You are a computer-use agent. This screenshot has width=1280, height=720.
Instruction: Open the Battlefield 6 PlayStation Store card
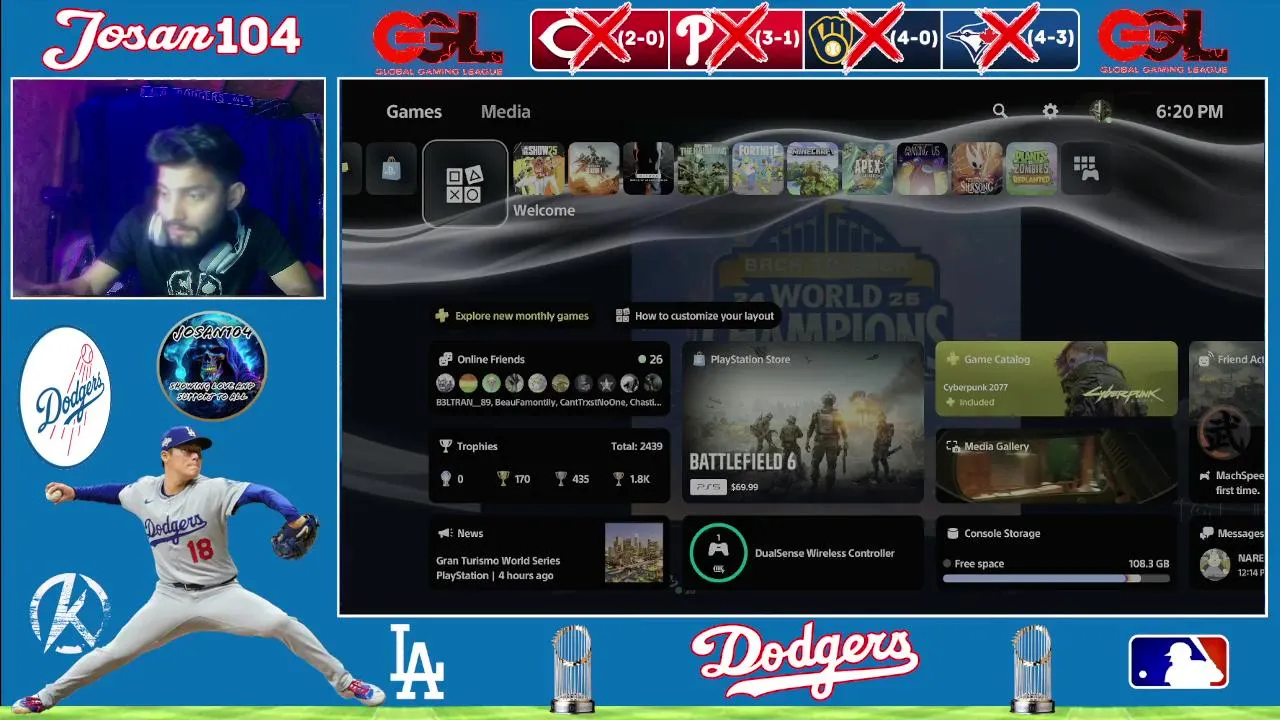803,422
